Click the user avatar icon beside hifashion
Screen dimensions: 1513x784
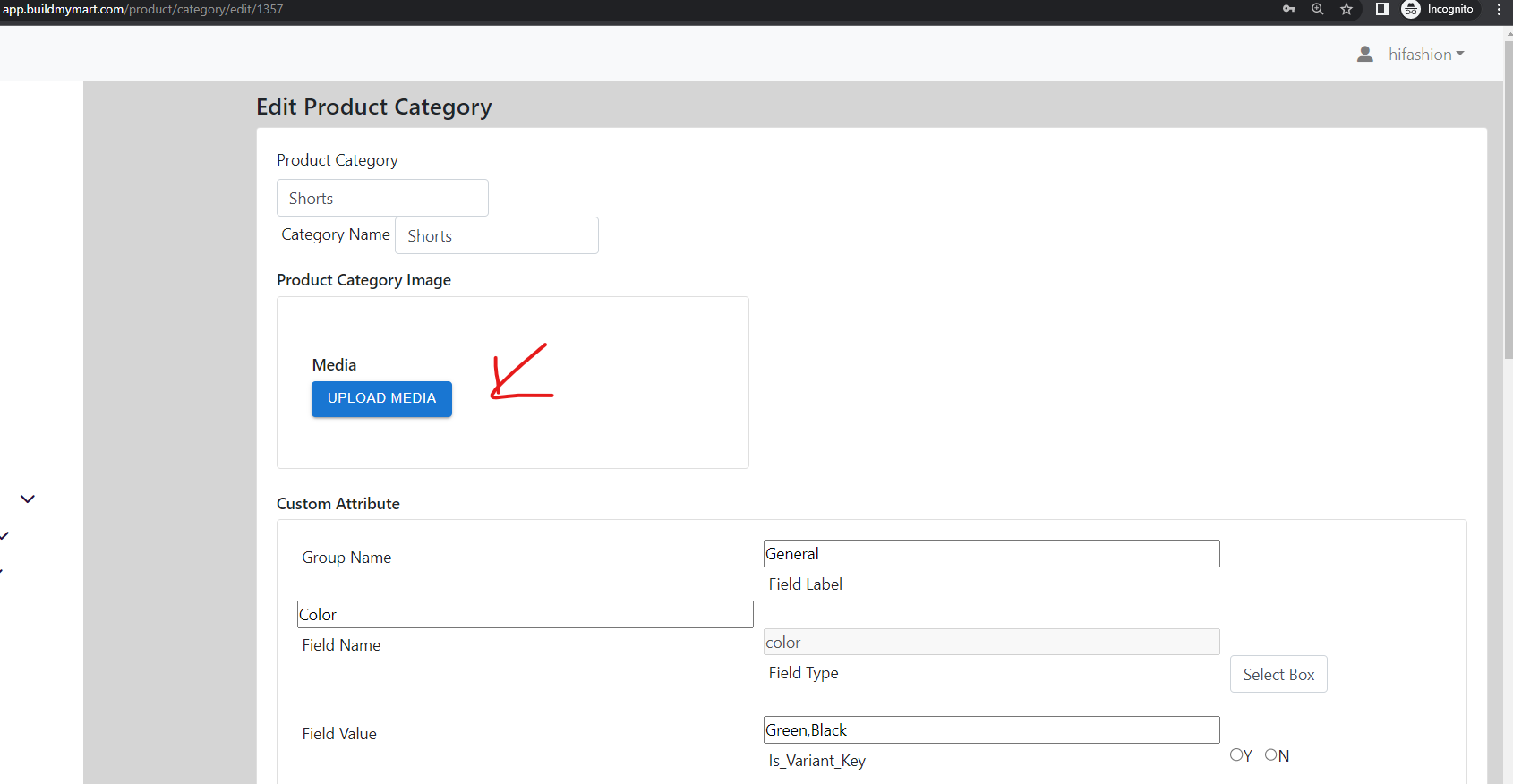(1365, 55)
